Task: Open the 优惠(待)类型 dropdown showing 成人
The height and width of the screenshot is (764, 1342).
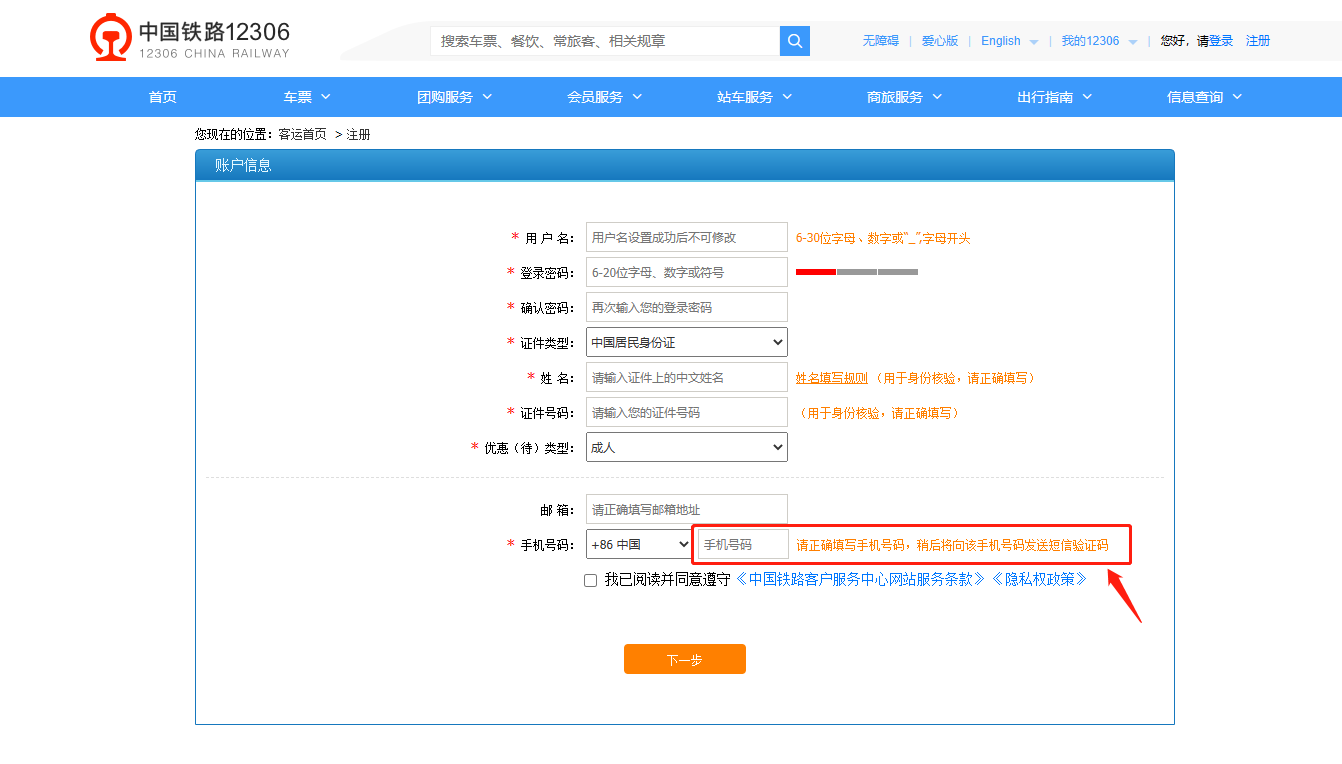Action: pos(687,447)
